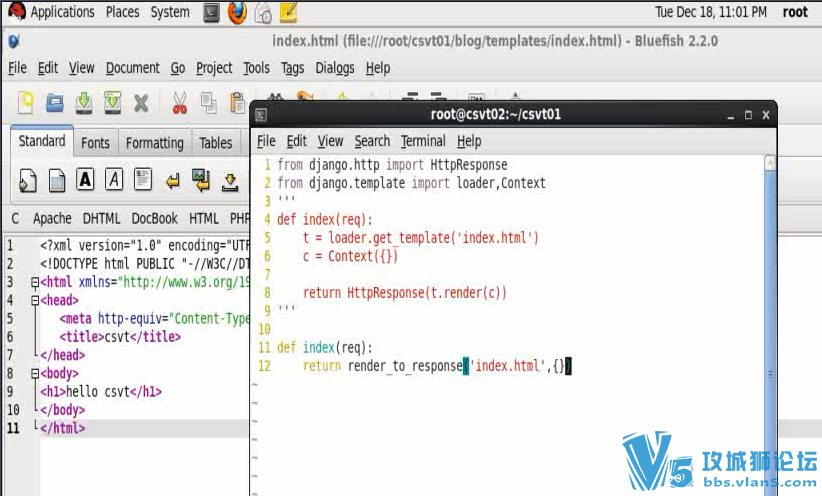
Task: Open the Places menu in top panel
Action: click(122, 12)
